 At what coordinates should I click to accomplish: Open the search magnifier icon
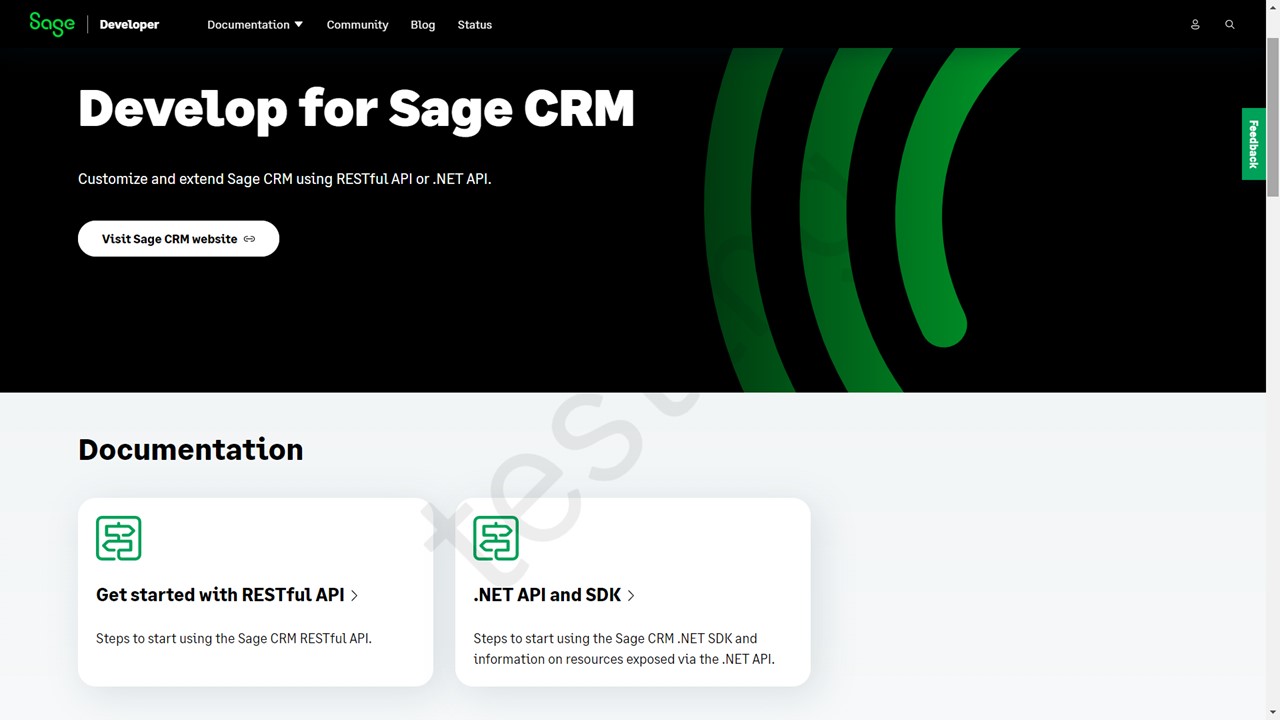tap(1229, 24)
